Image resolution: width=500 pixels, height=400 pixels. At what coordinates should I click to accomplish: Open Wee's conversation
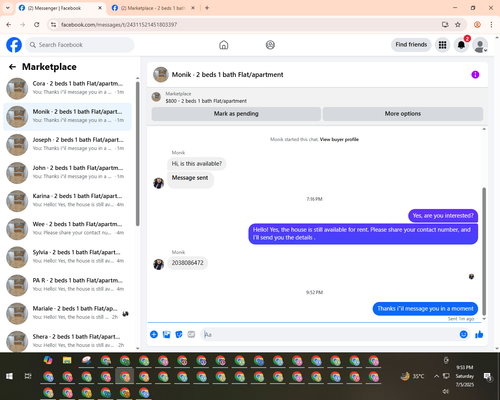pyautogui.click(x=67, y=229)
